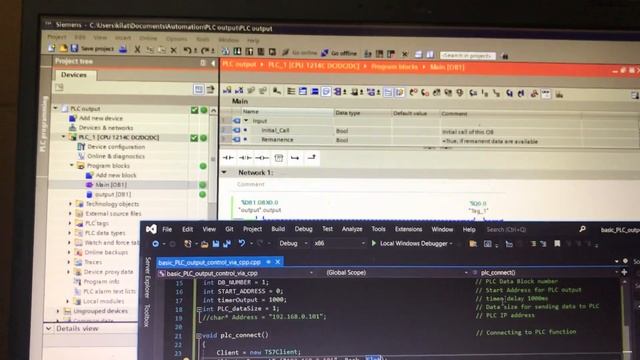Insert a coil from the LAD favorites bar

262,158
